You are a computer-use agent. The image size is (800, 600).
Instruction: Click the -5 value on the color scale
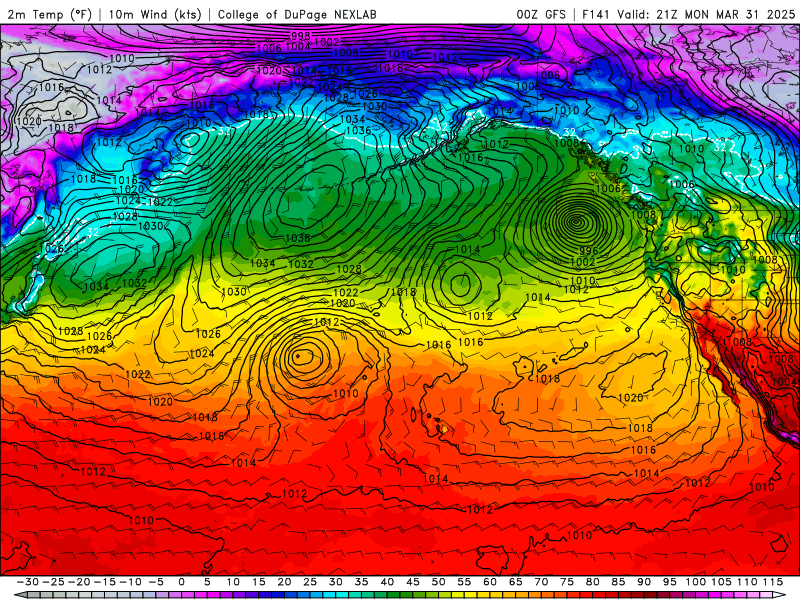click(x=156, y=582)
